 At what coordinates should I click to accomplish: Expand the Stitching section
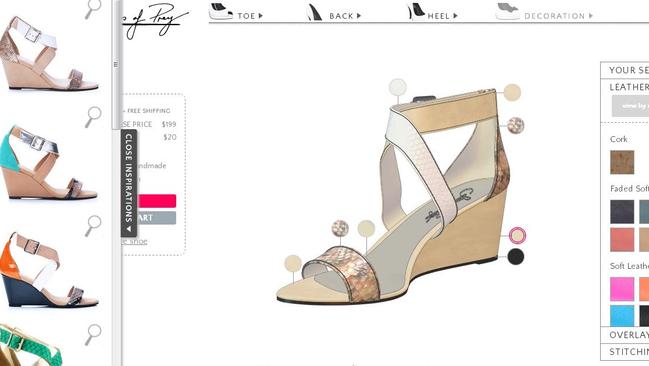[x=625, y=352]
